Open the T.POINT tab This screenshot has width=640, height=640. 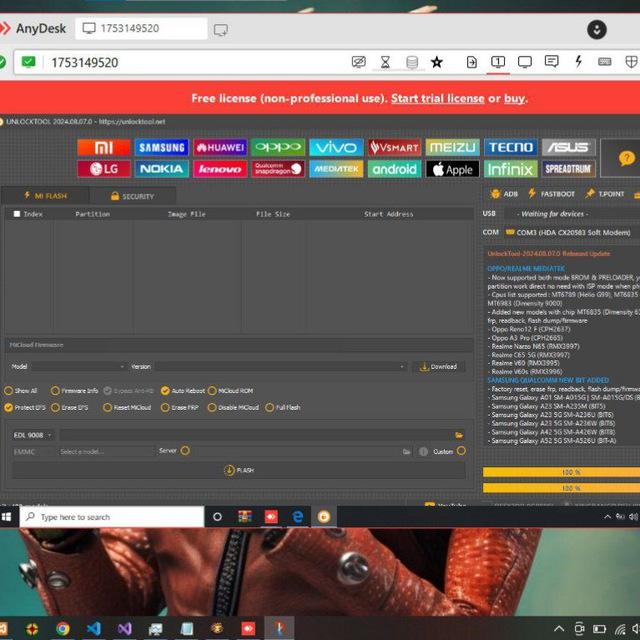click(x=604, y=194)
